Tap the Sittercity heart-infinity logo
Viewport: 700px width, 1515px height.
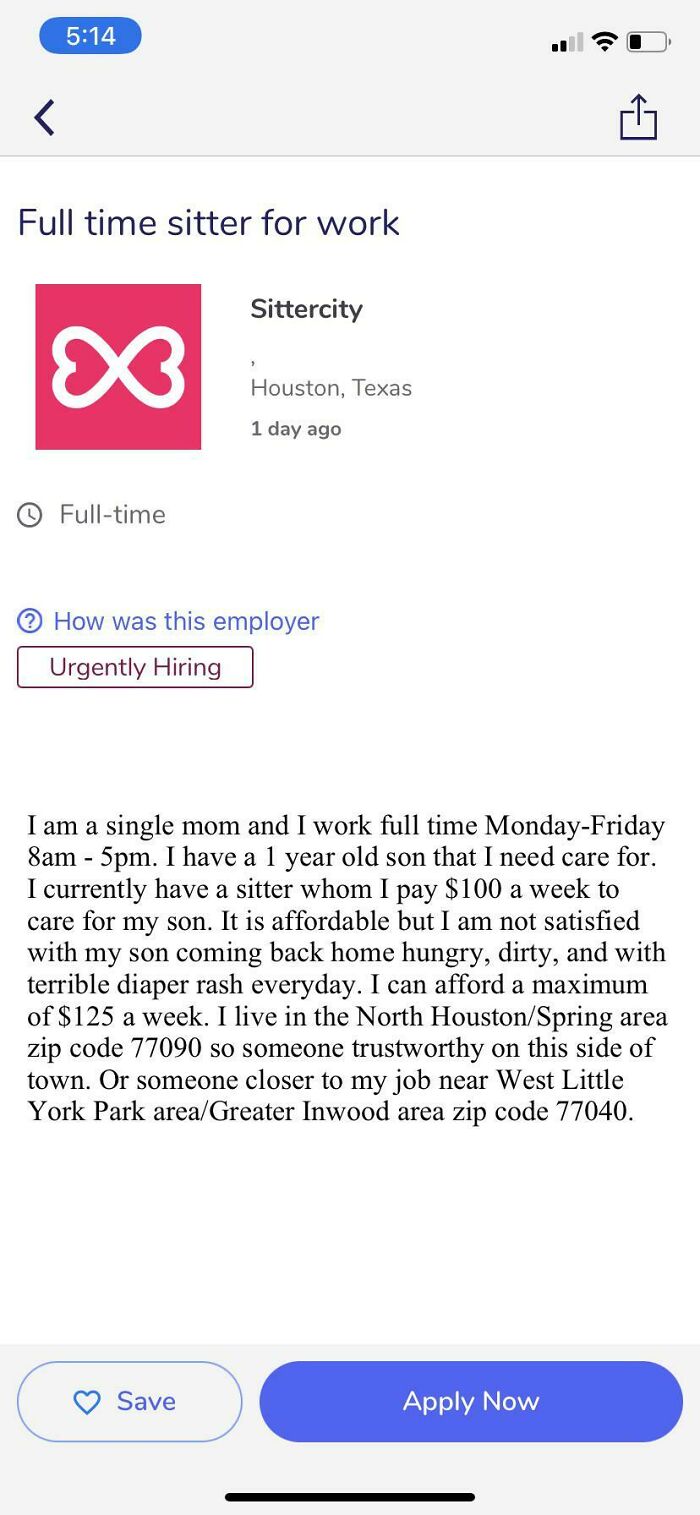click(117, 366)
